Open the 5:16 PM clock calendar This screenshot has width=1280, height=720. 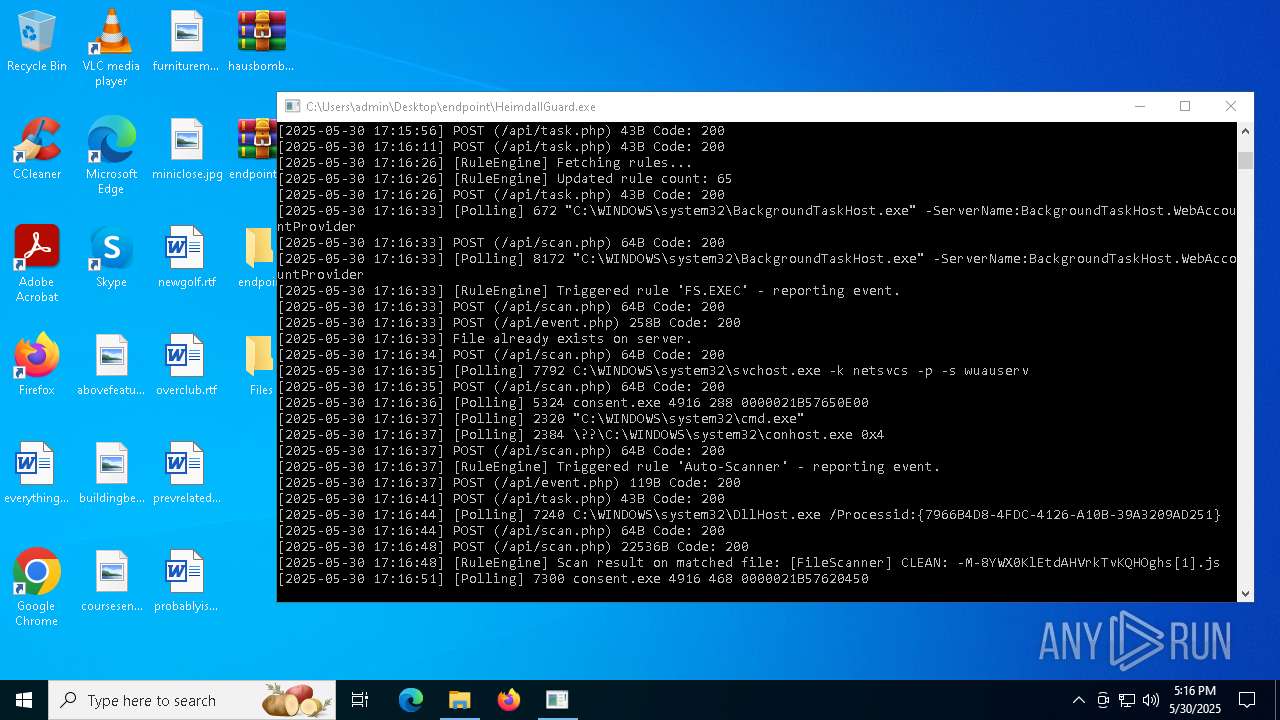pos(1196,700)
